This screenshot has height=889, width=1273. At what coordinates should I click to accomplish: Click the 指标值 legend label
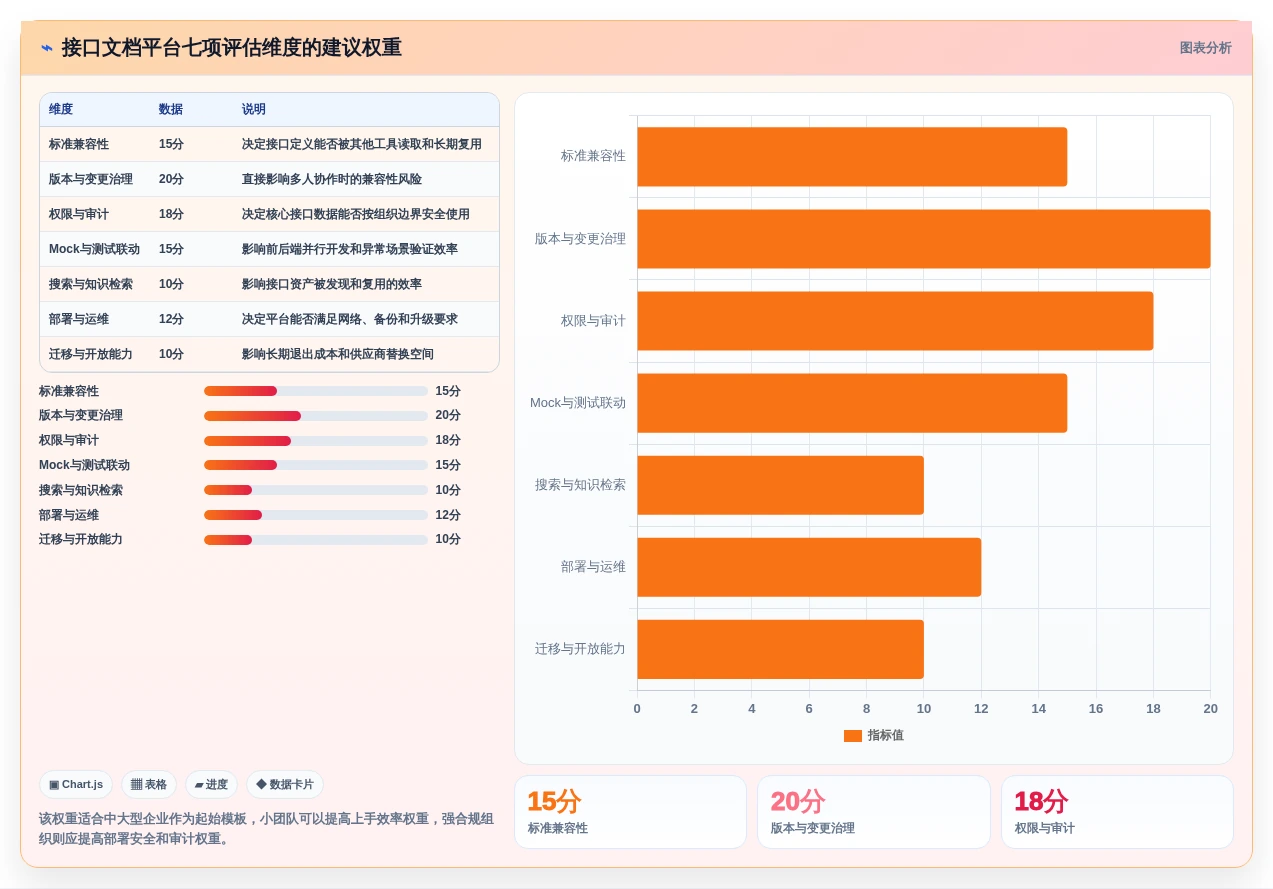pos(886,736)
